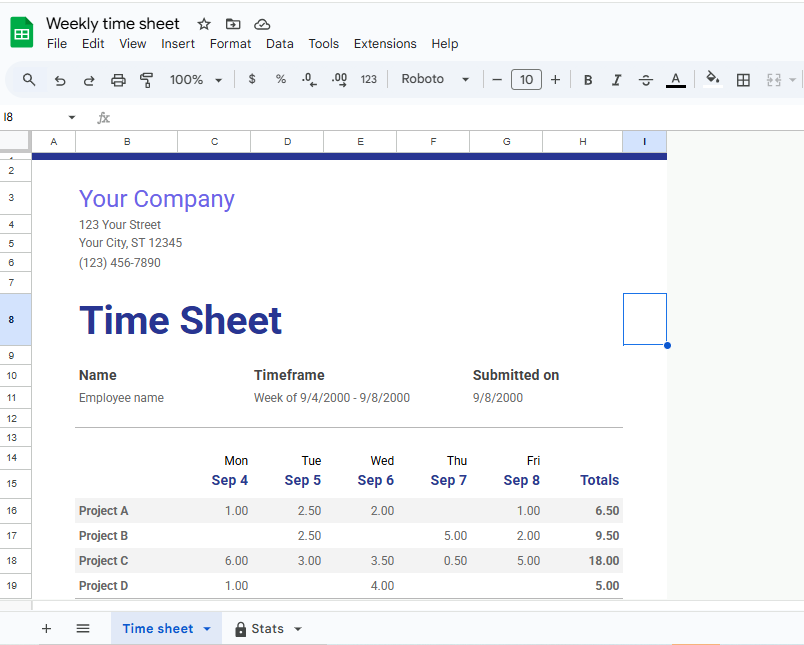Toggle strikethrough formatting
Viewport: 804px width, 645px height.
pos(646,80)
